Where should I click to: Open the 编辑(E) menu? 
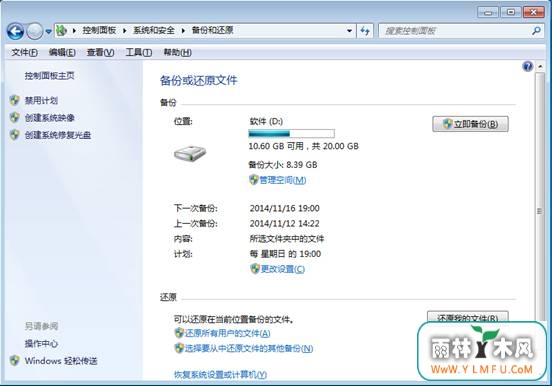62,52
